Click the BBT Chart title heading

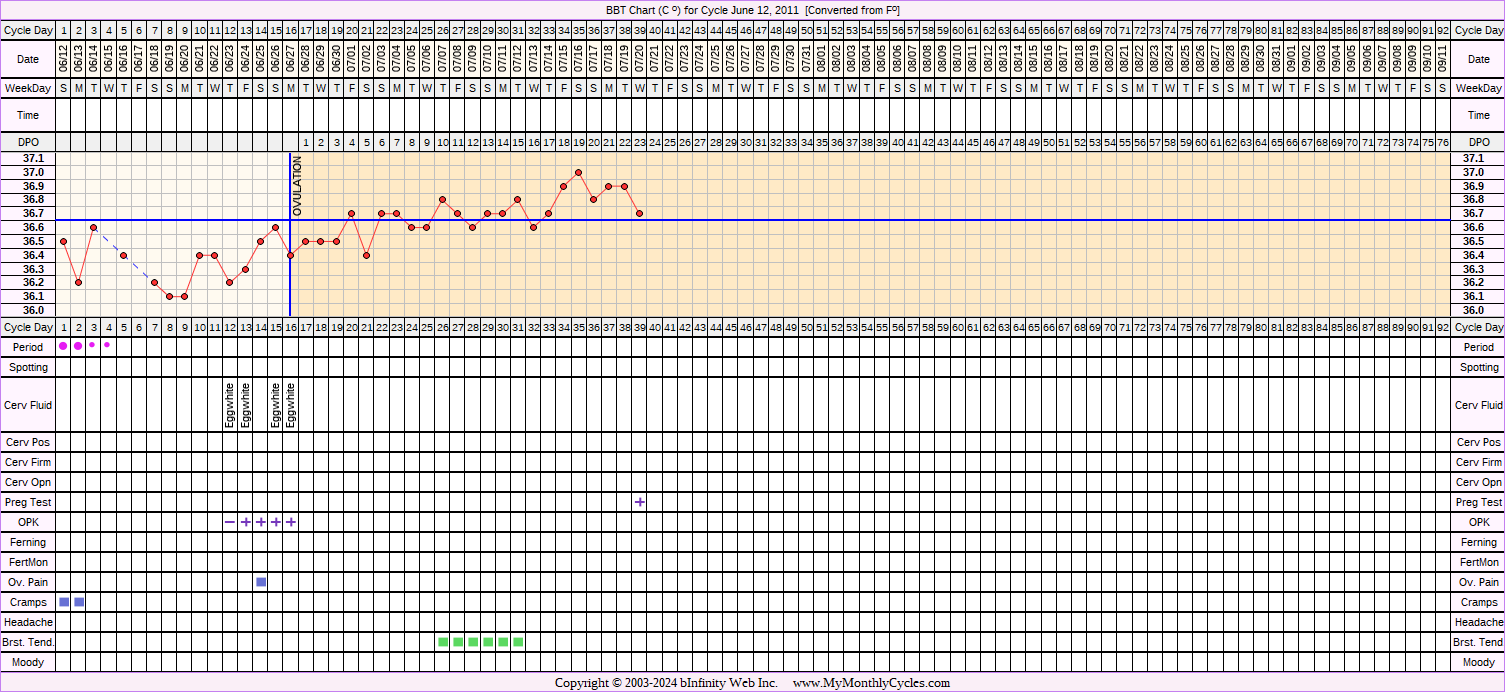coord(752,10)
